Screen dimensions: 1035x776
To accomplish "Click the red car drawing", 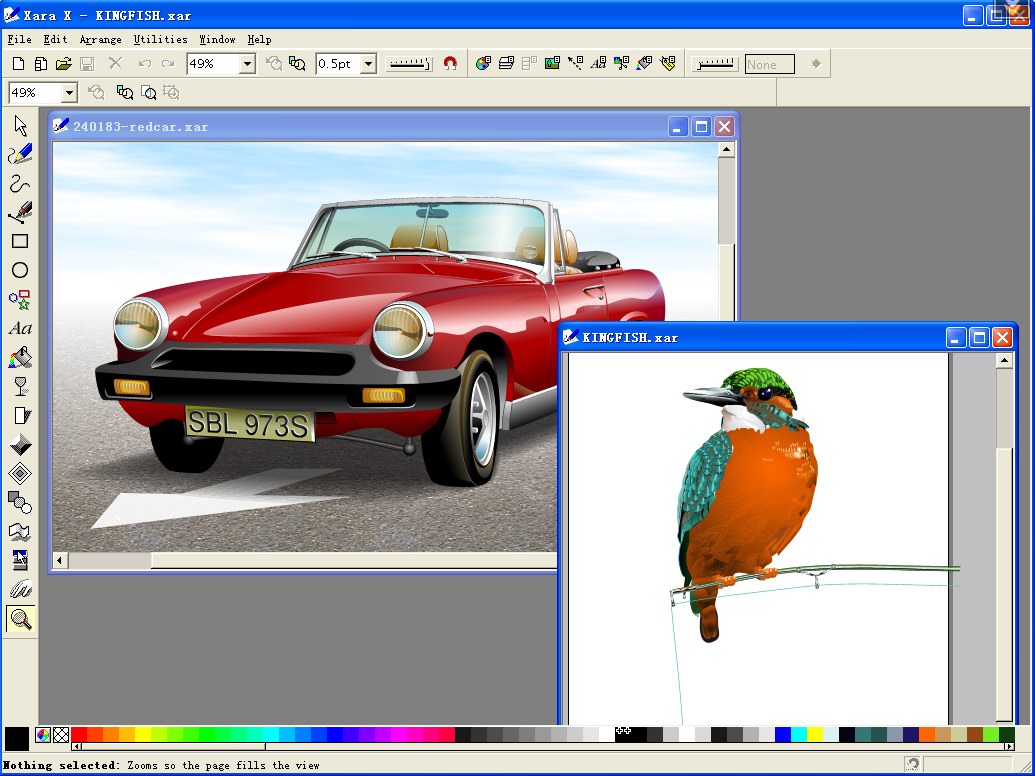I will (x=380, y=340).
